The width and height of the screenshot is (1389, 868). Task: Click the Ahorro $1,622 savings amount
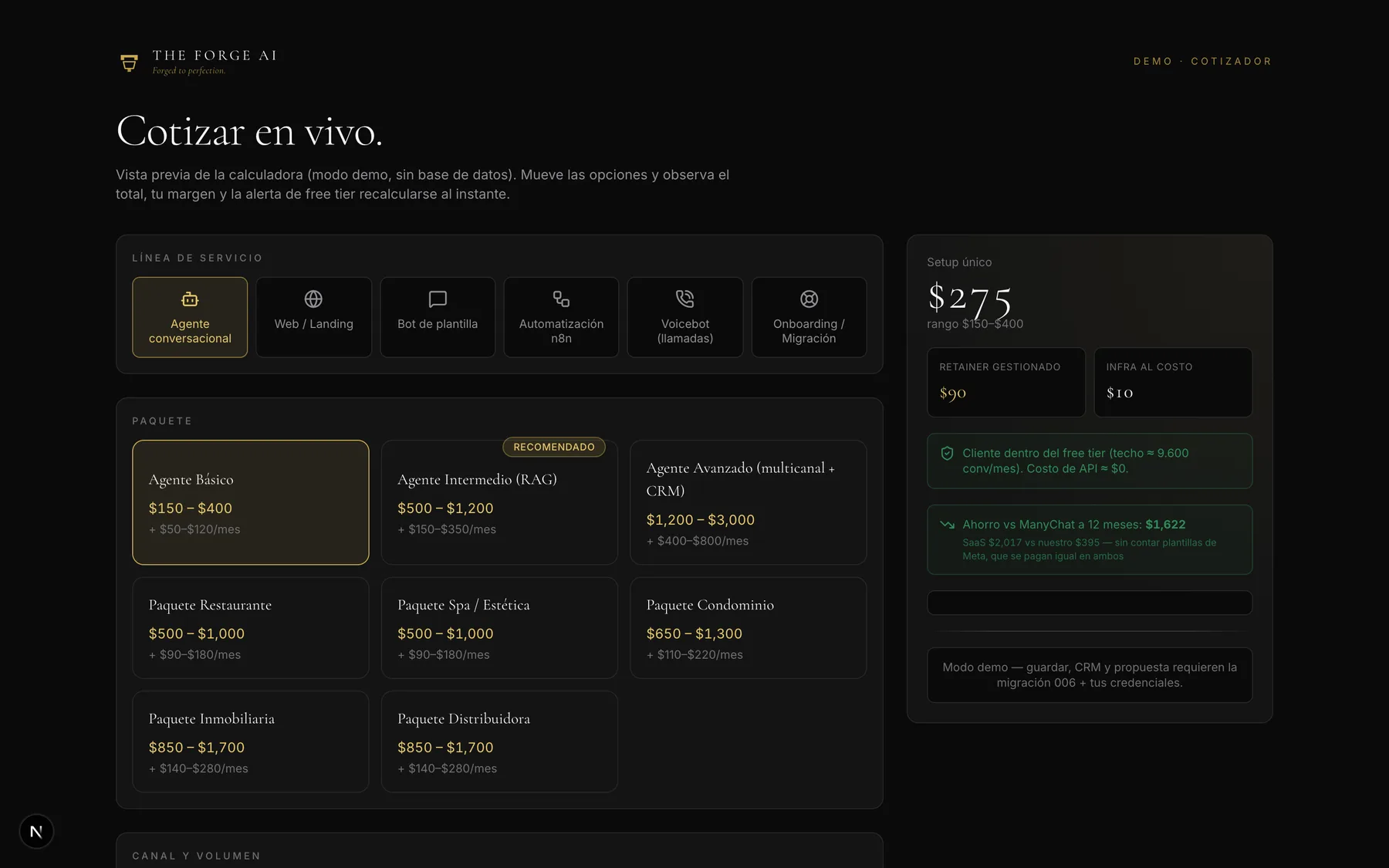[x=1165, y=525]
